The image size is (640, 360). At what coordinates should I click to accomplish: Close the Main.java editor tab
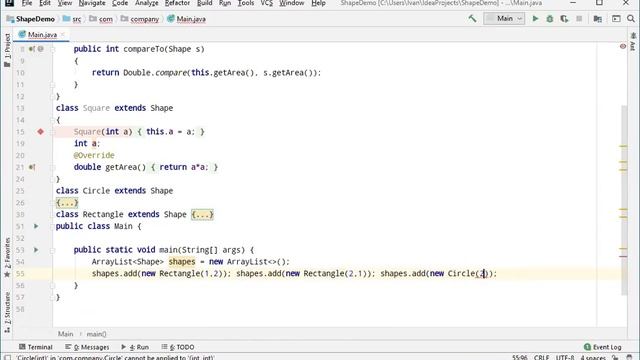[62, 35]
